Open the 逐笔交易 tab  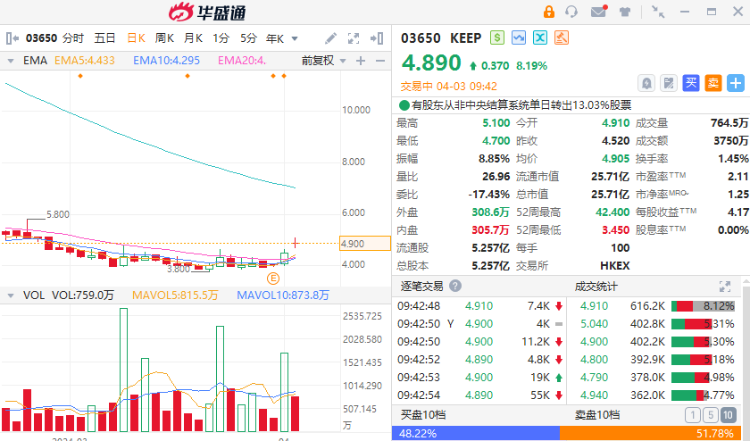click(x=422, y=286)
